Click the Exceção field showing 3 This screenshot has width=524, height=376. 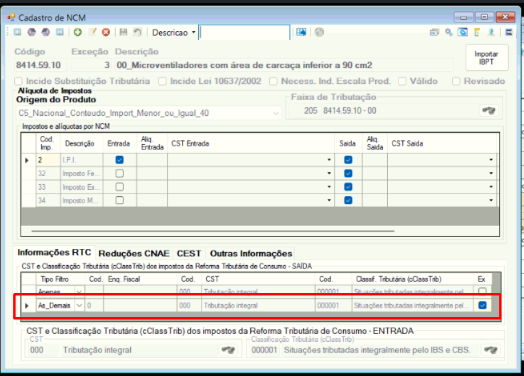(x=91, y=65)
